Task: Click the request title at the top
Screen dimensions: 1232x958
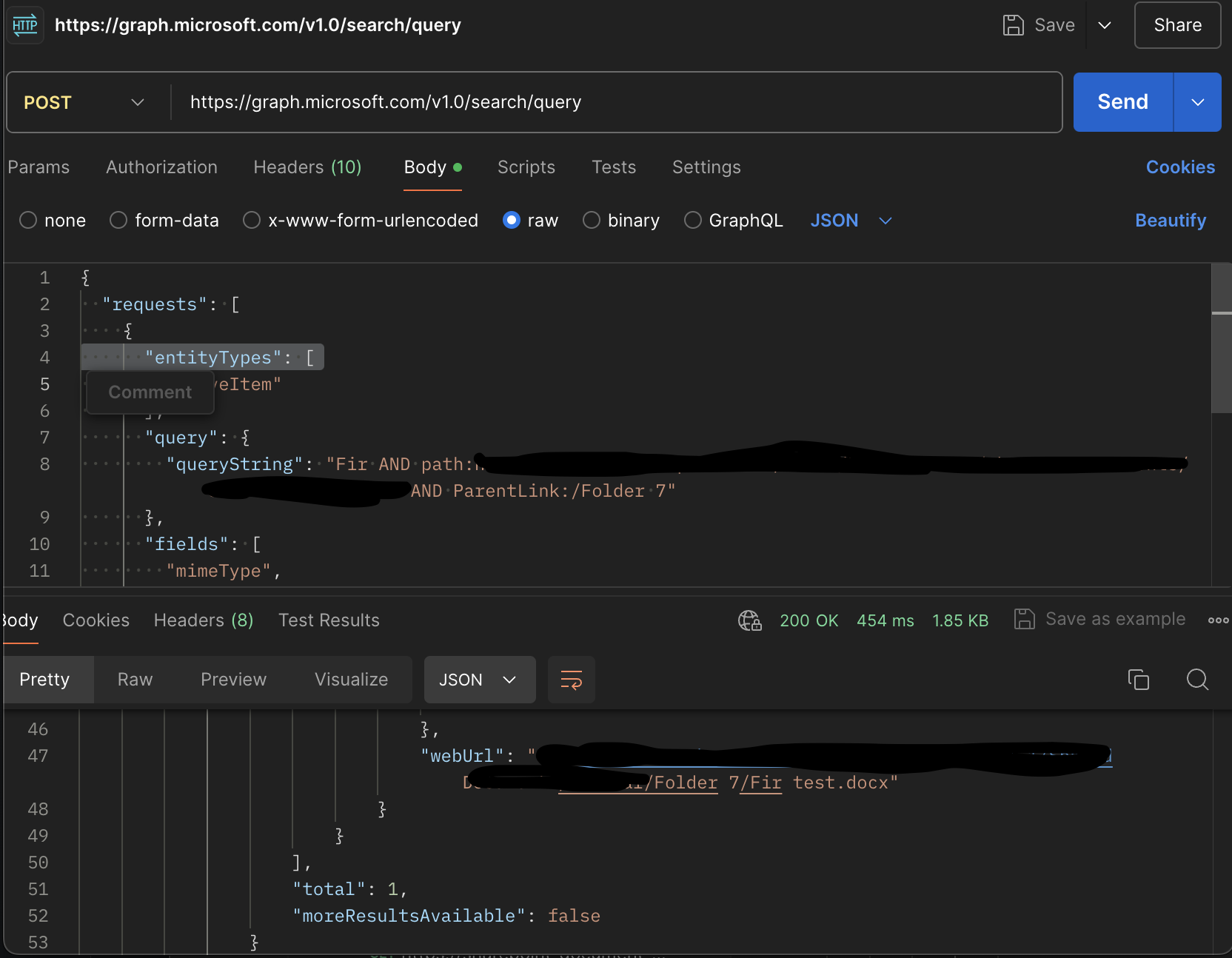Action: coord(258,25)
